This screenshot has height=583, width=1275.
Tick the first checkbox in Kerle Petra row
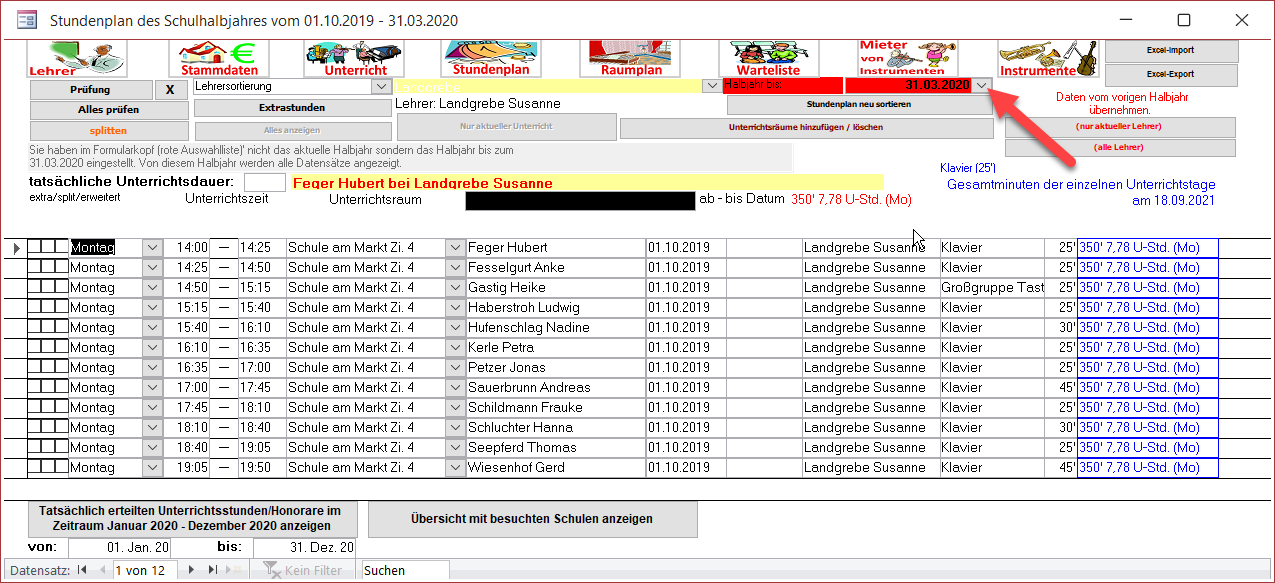34,347
